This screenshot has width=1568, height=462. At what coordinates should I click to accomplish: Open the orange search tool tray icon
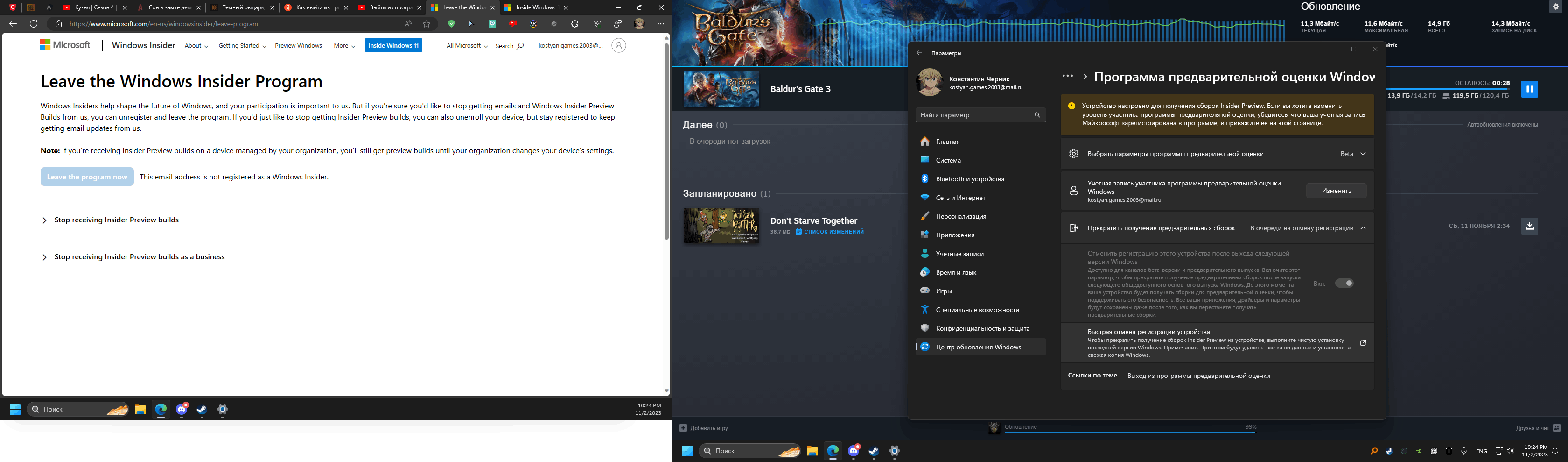click(x=1374, y=451)
